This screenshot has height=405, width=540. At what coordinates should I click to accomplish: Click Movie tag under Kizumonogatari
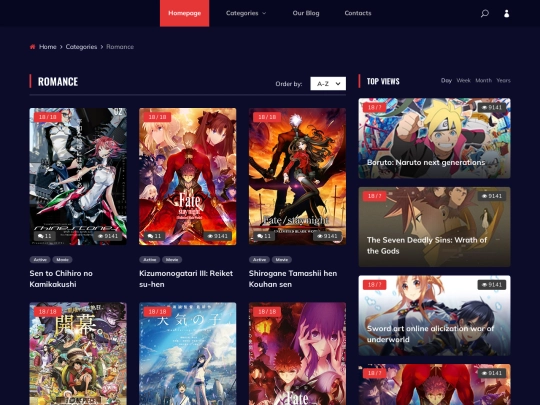coord(172,260)
